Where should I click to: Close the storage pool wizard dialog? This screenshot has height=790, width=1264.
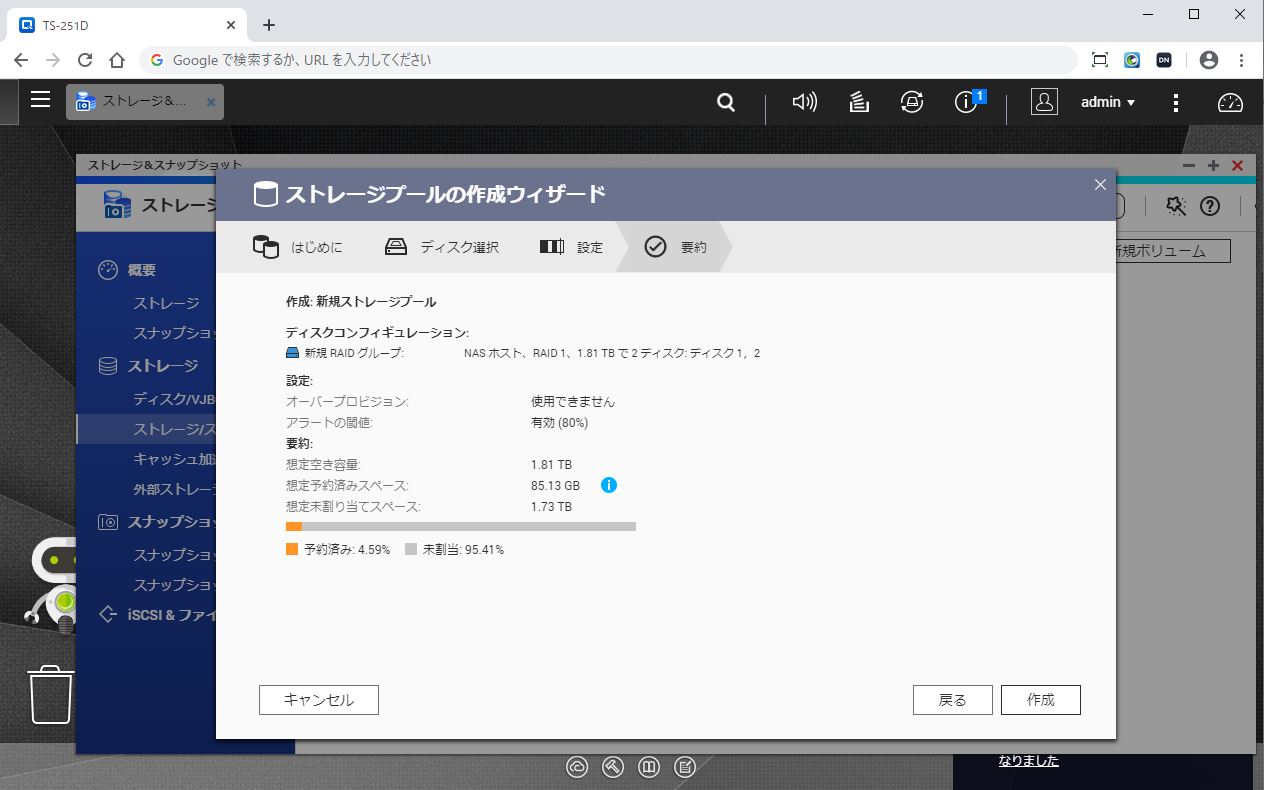pos(1100,185)
